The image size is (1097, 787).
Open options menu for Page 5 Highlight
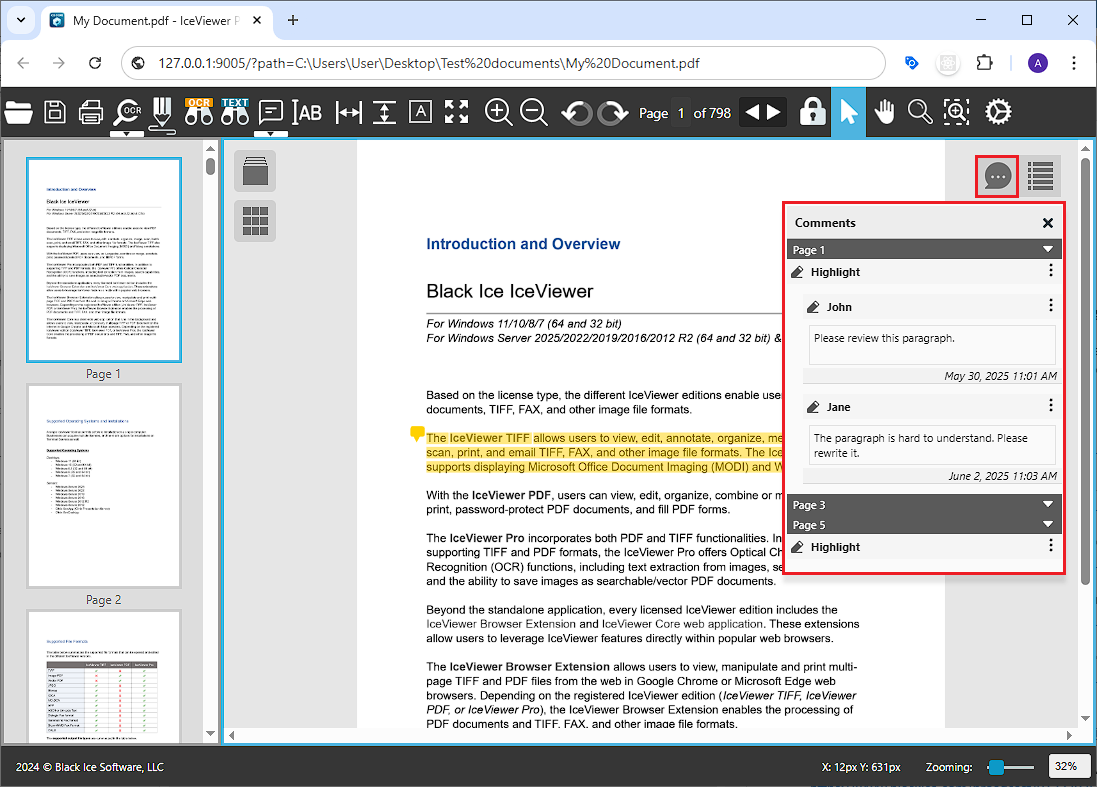tap(1050, 546)
